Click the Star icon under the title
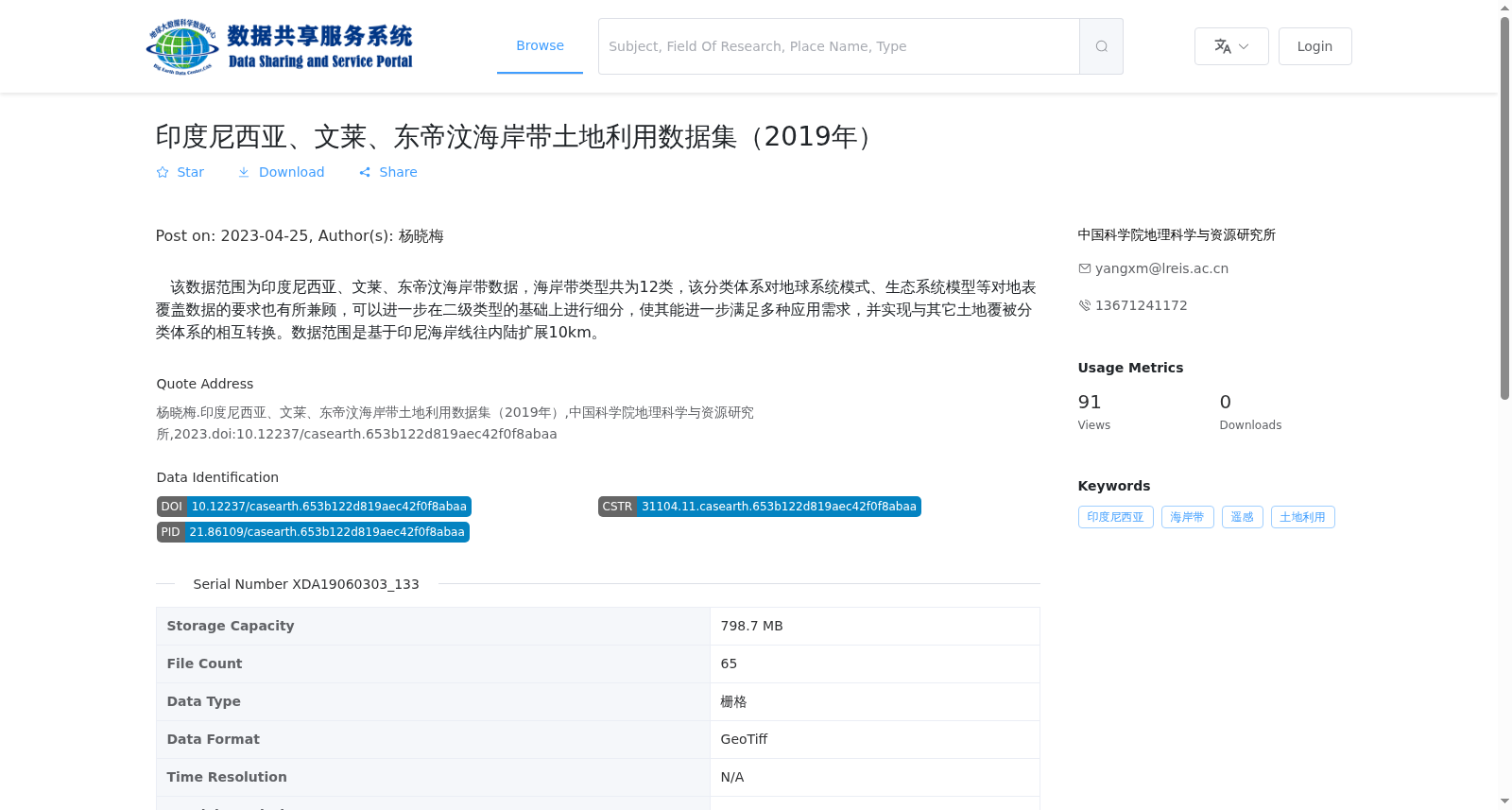This screenshot has width=1512, height=810. point(163,172)
